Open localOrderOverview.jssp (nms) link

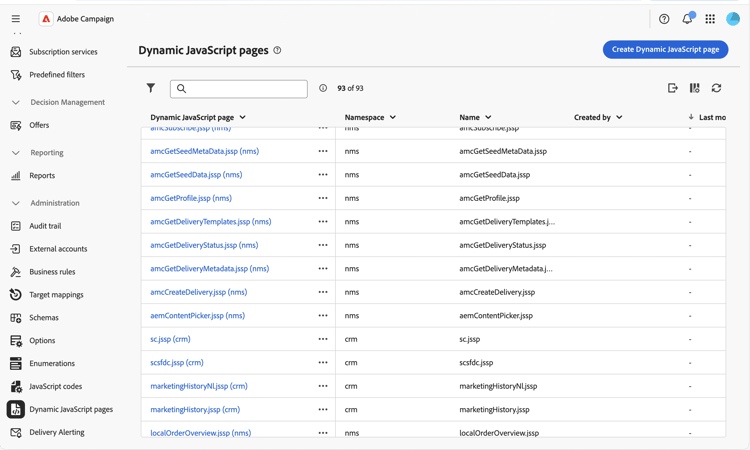201,433
